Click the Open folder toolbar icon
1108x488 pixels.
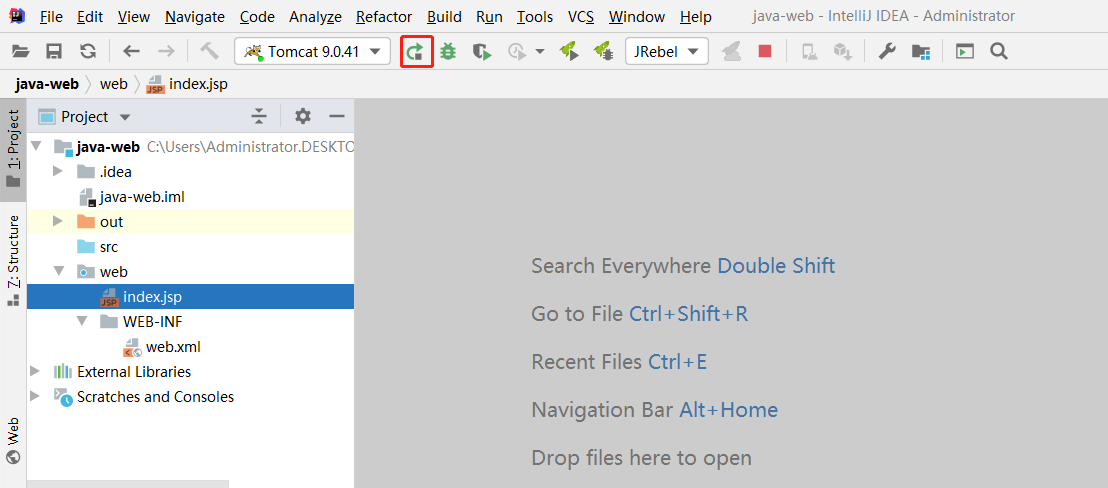[x=21, y=51]
